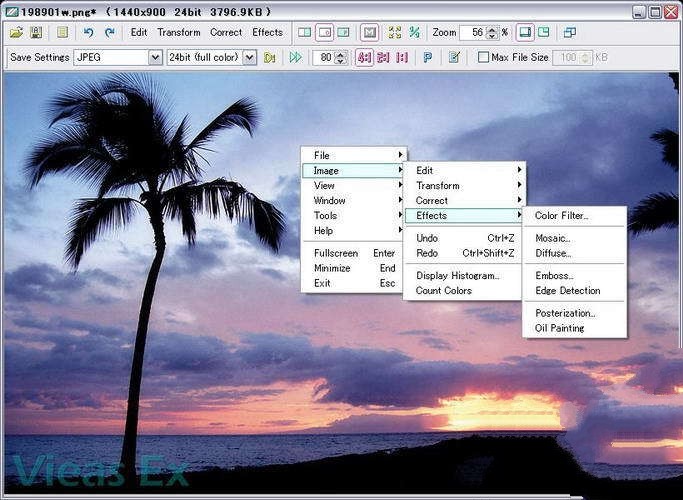Expand Tools in the context menu

pyautogui.click(x=353, y=215)
